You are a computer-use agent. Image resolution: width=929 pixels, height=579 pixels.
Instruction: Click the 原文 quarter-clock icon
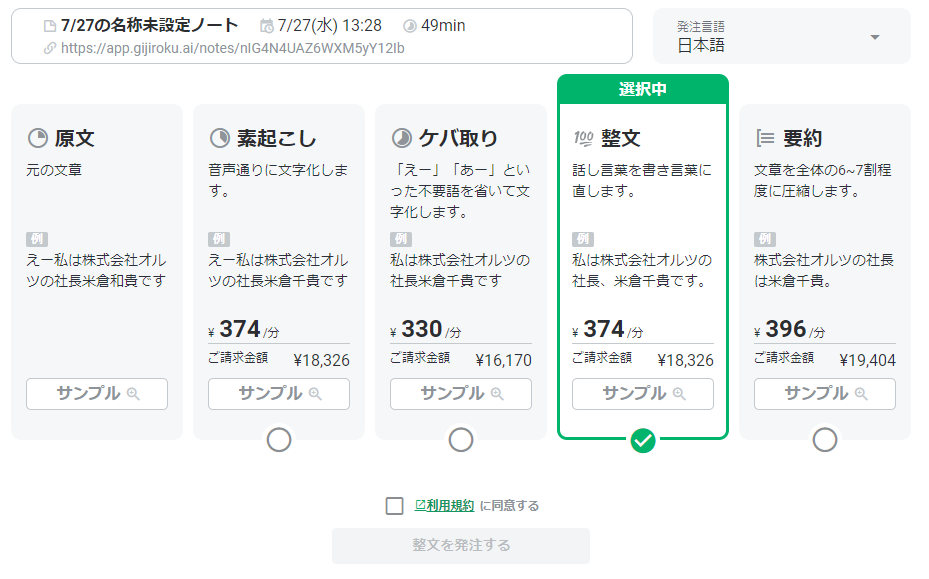38,138
